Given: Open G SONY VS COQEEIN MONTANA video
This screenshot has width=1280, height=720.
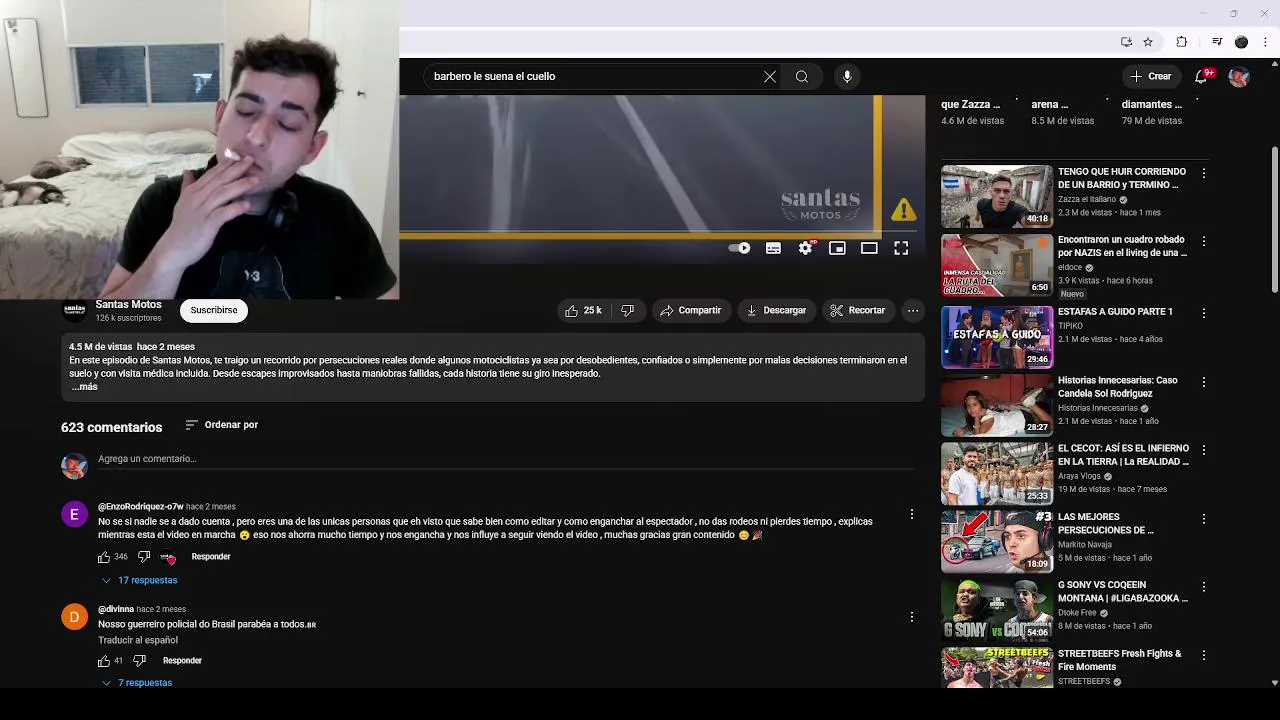Looking at the screenshot, I should 997,609.
